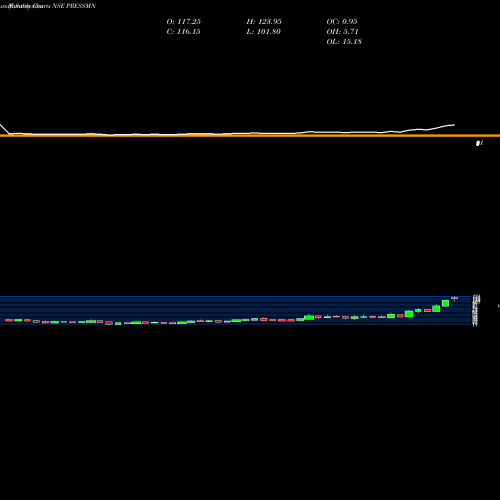Select the high price 'H: 123.95'
Viewport: 500px width, 500px height.
coord(264,22)
